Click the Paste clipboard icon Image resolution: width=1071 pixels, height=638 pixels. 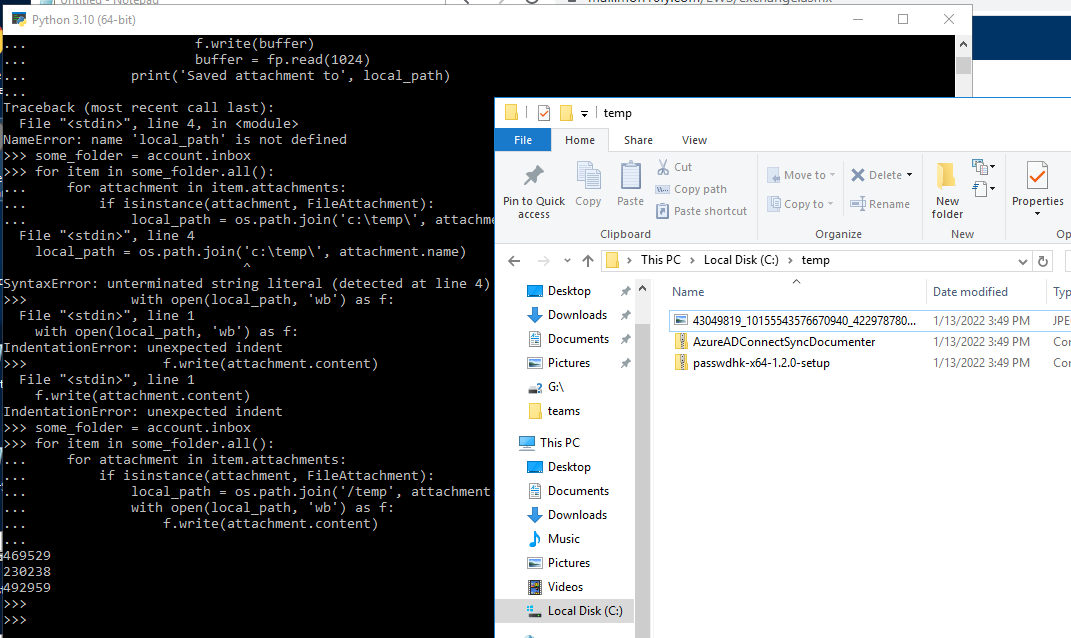630,176
